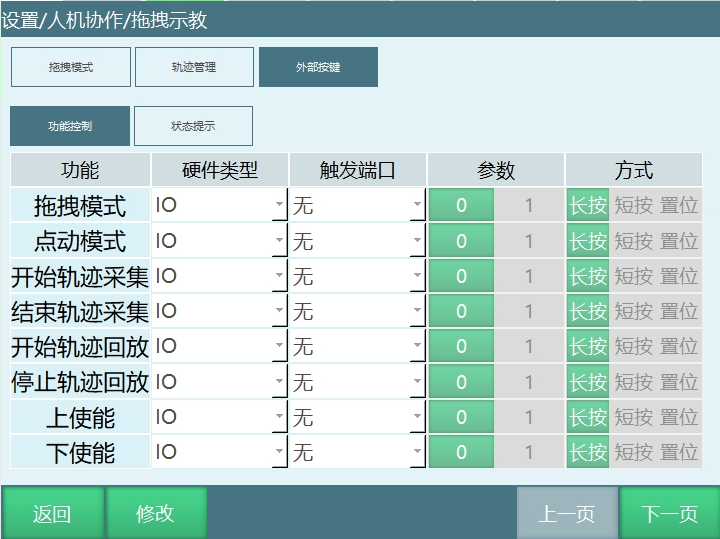
Task: Select the 外部按键 tab
Action: tap(318, 67)
